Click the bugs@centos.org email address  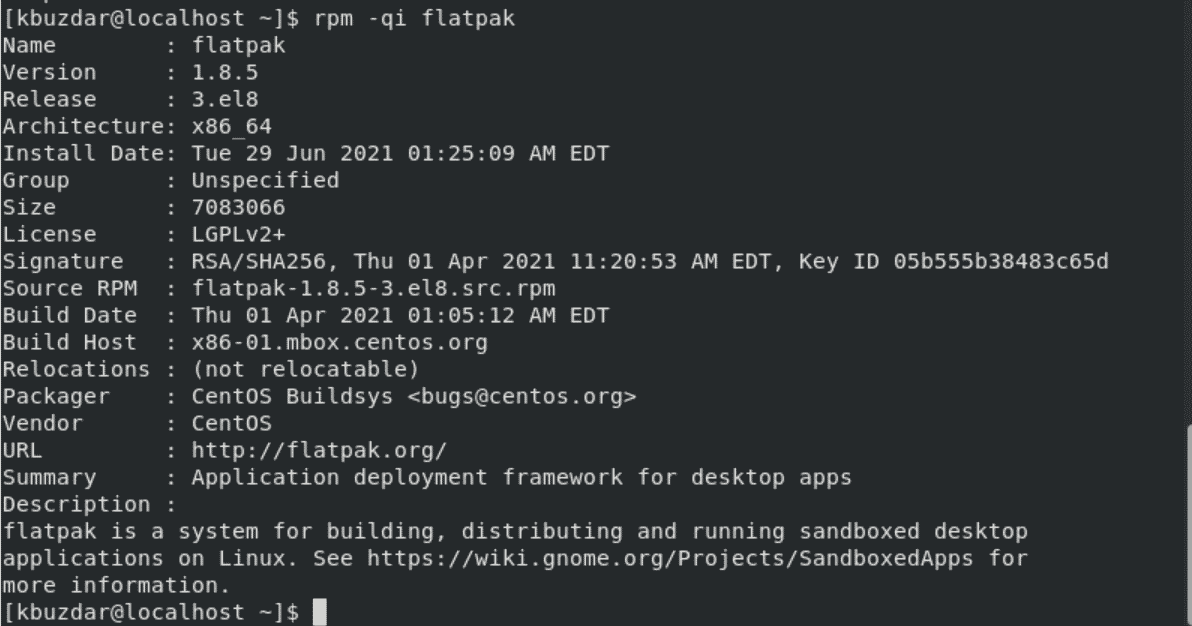522,396
